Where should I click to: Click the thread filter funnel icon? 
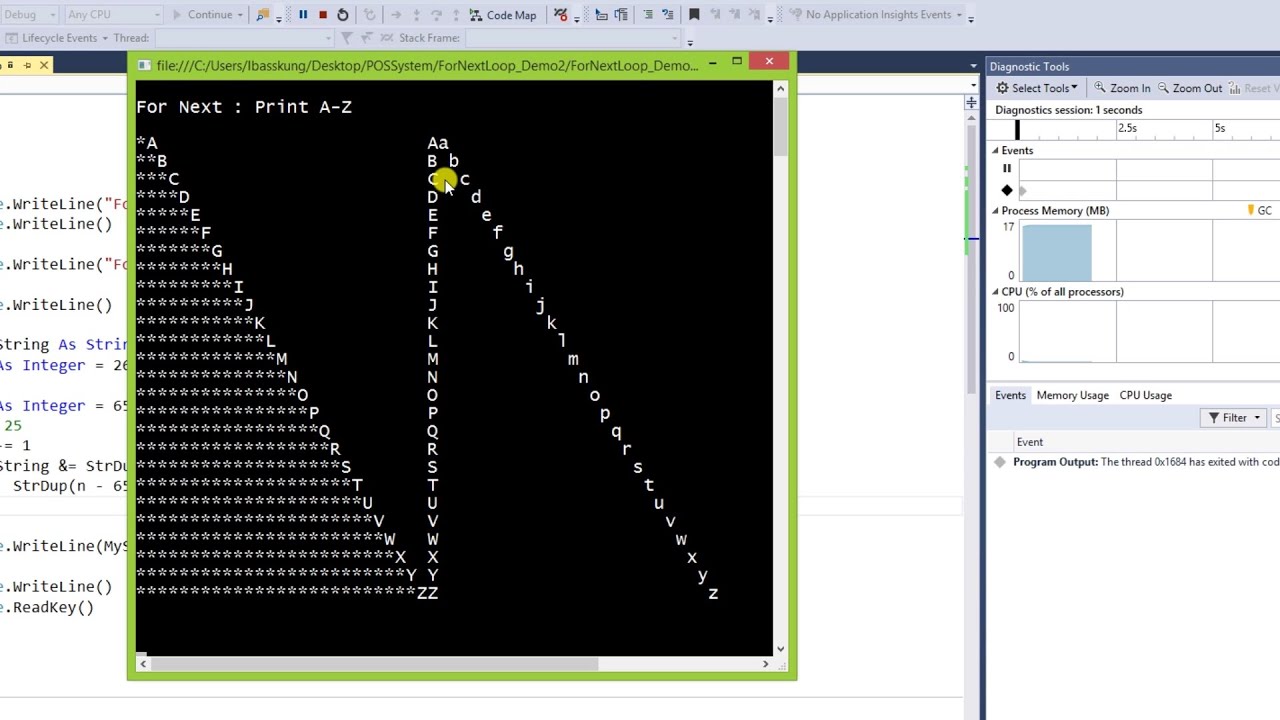point(347,38)
